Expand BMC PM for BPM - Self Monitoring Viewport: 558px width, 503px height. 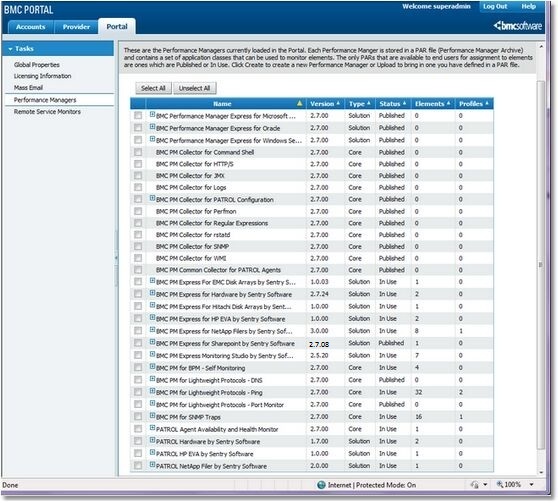coord(152,366)
